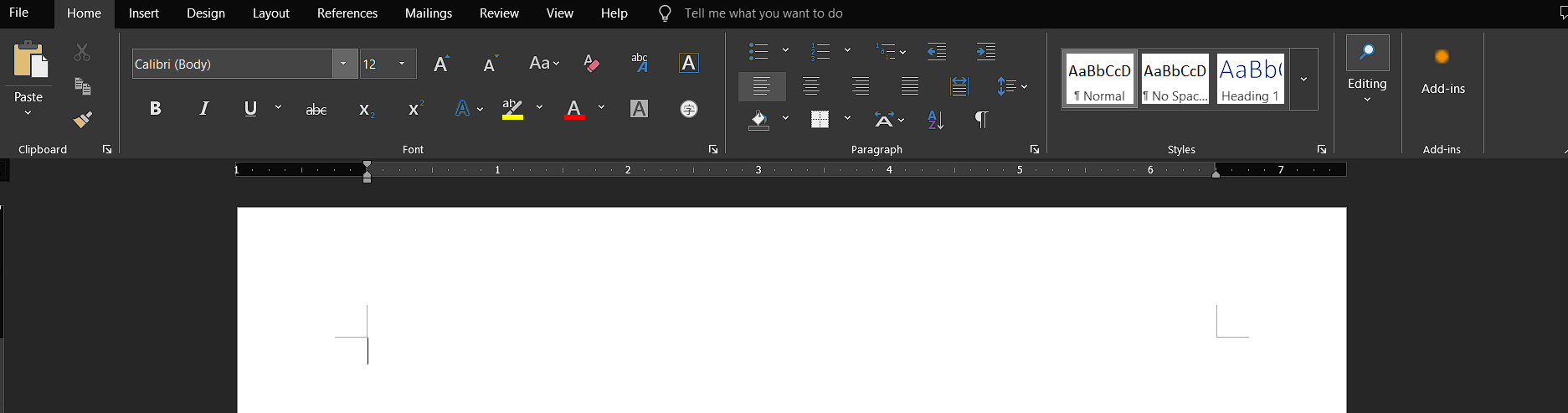Switch to the Design tab
This screenshot has width=1568, height=413.
206,13
